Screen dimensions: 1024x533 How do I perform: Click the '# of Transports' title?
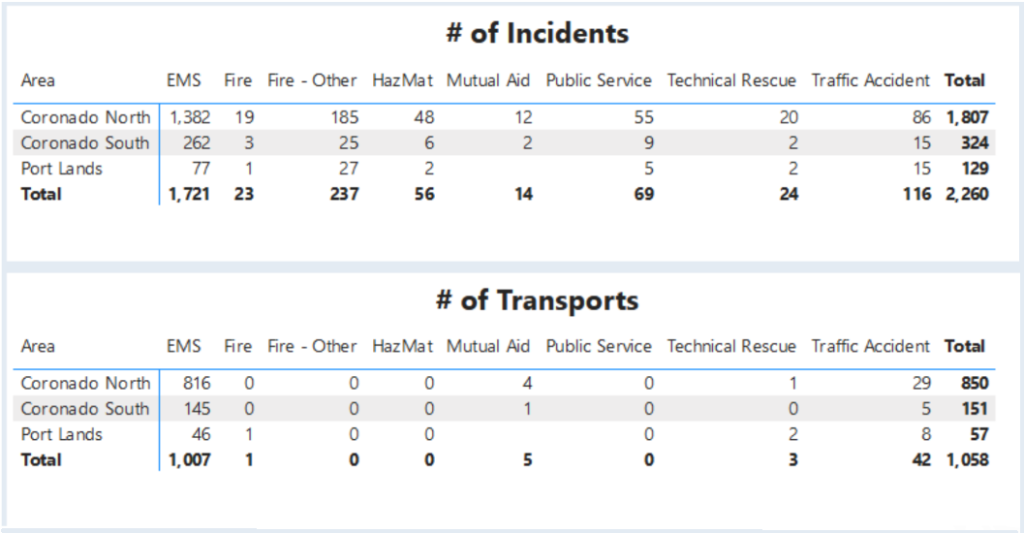coord(537,300)
